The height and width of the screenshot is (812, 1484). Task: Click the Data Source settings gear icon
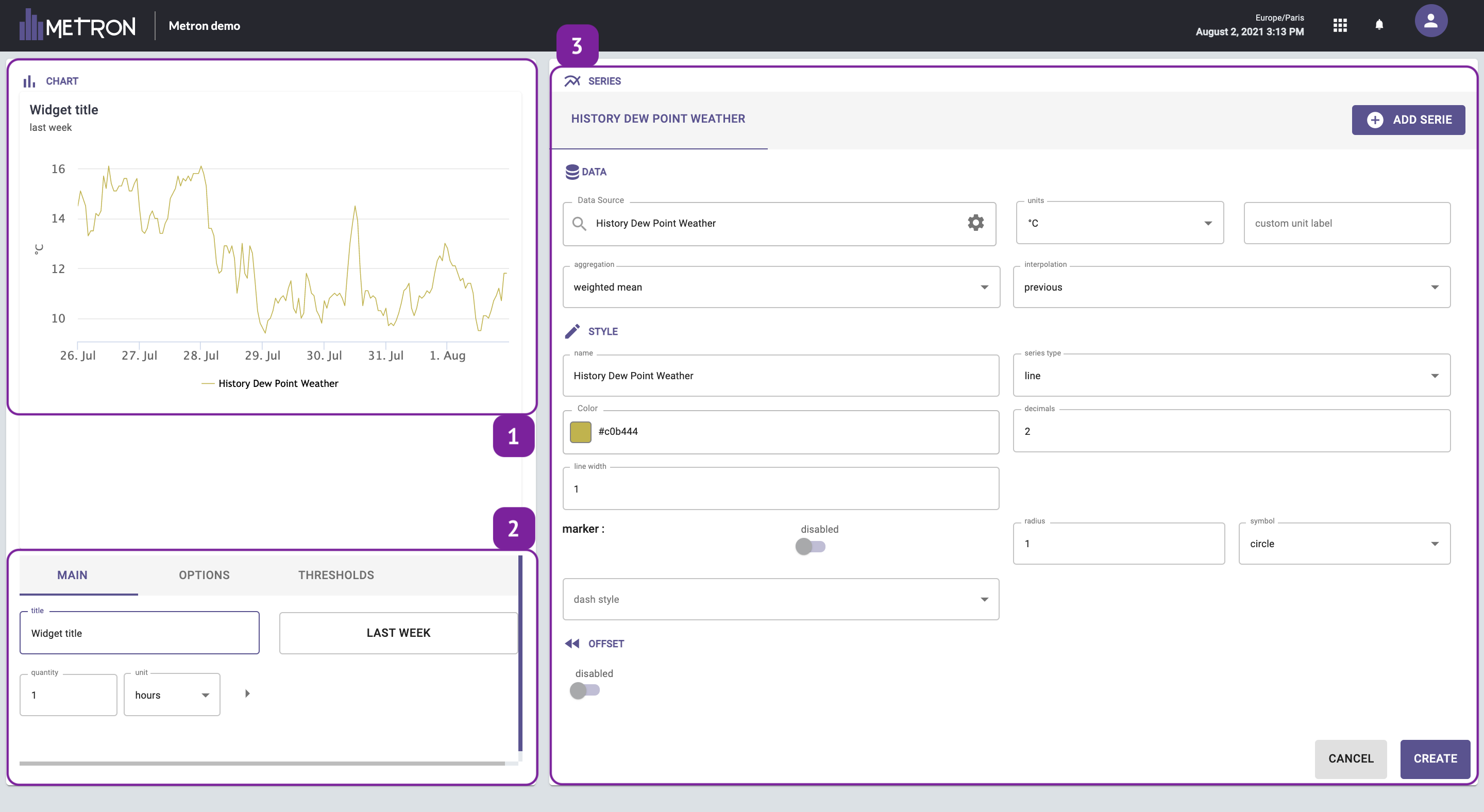click(x=975, y=223)
